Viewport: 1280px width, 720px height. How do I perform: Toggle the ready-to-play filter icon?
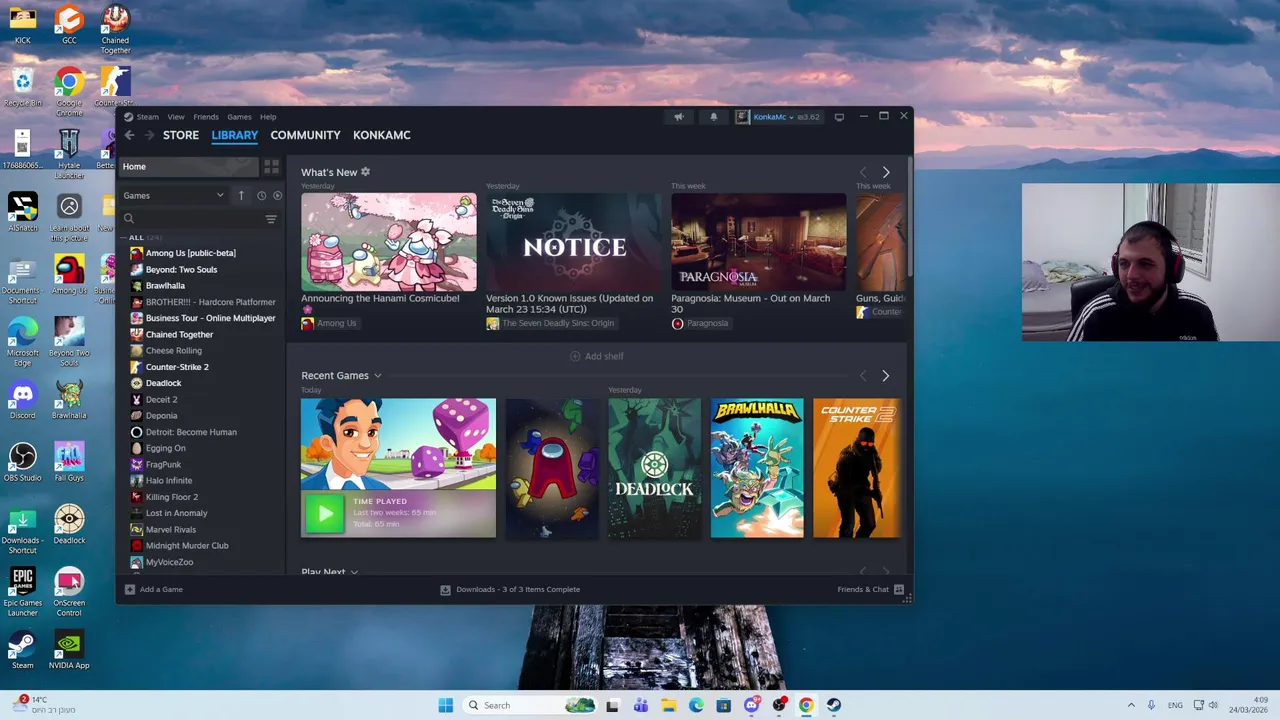tap(277, 196)
